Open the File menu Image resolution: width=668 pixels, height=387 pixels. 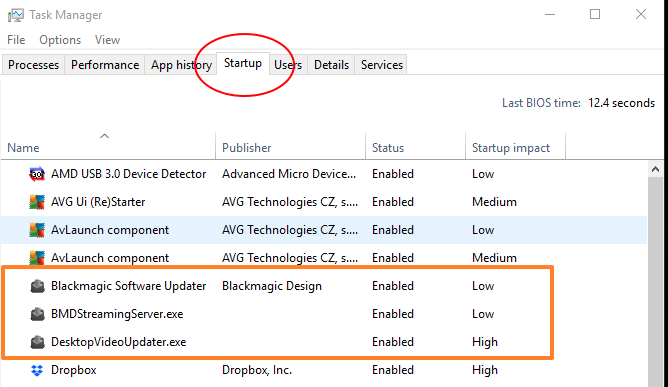coord(16,40)
